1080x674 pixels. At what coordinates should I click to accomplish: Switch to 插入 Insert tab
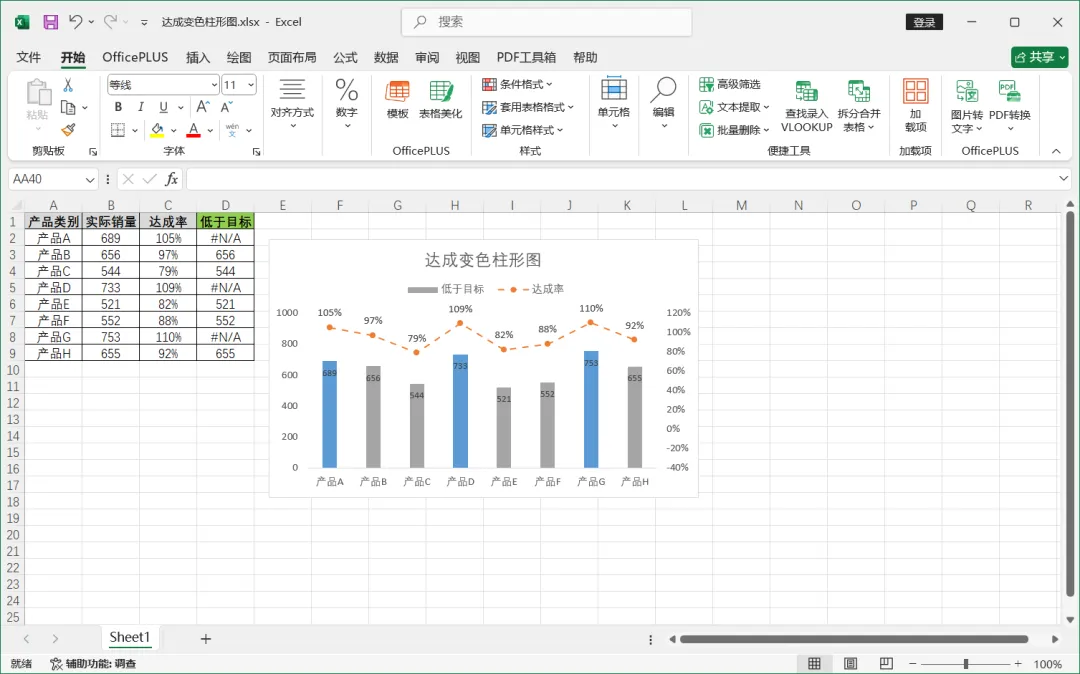point(198,57)
